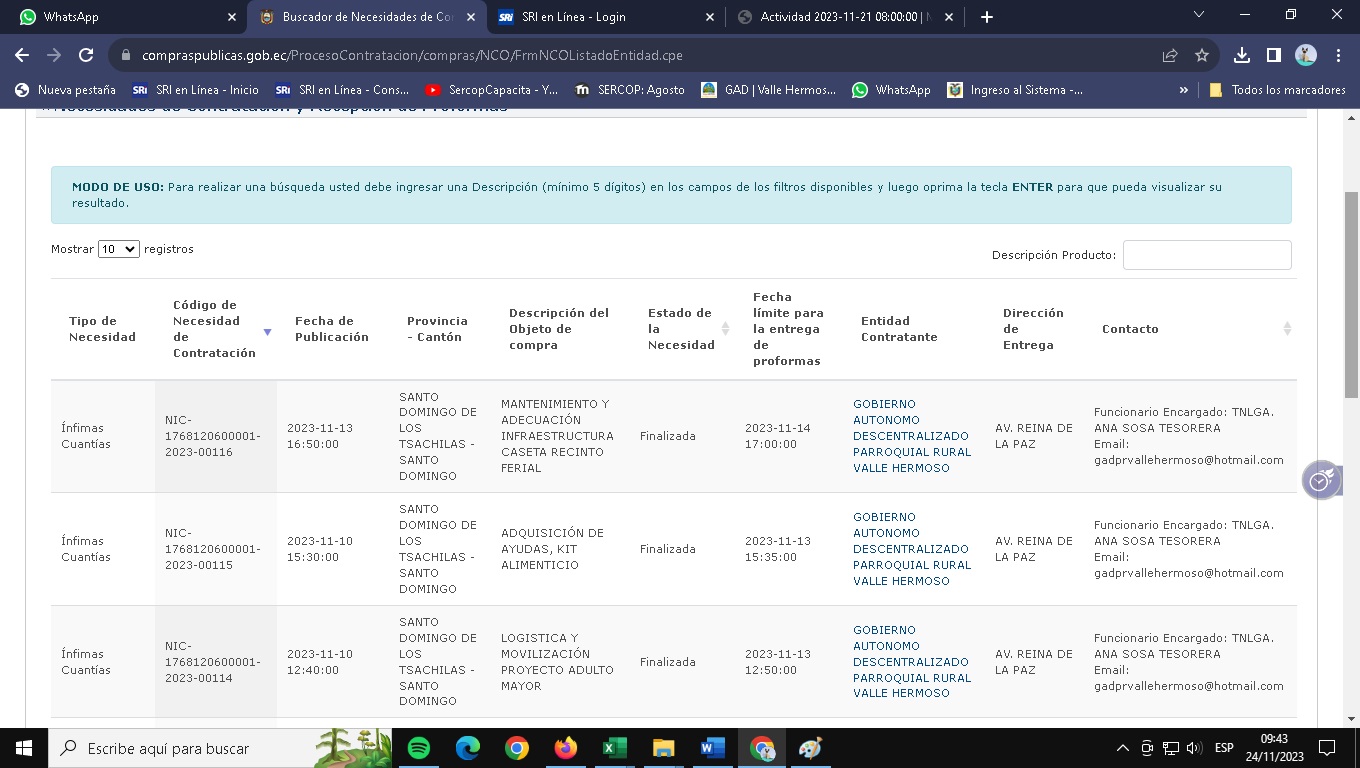1360x768 pixels.
Task: Click the floating clock widget on right edge
Action: pos(1320,480)
